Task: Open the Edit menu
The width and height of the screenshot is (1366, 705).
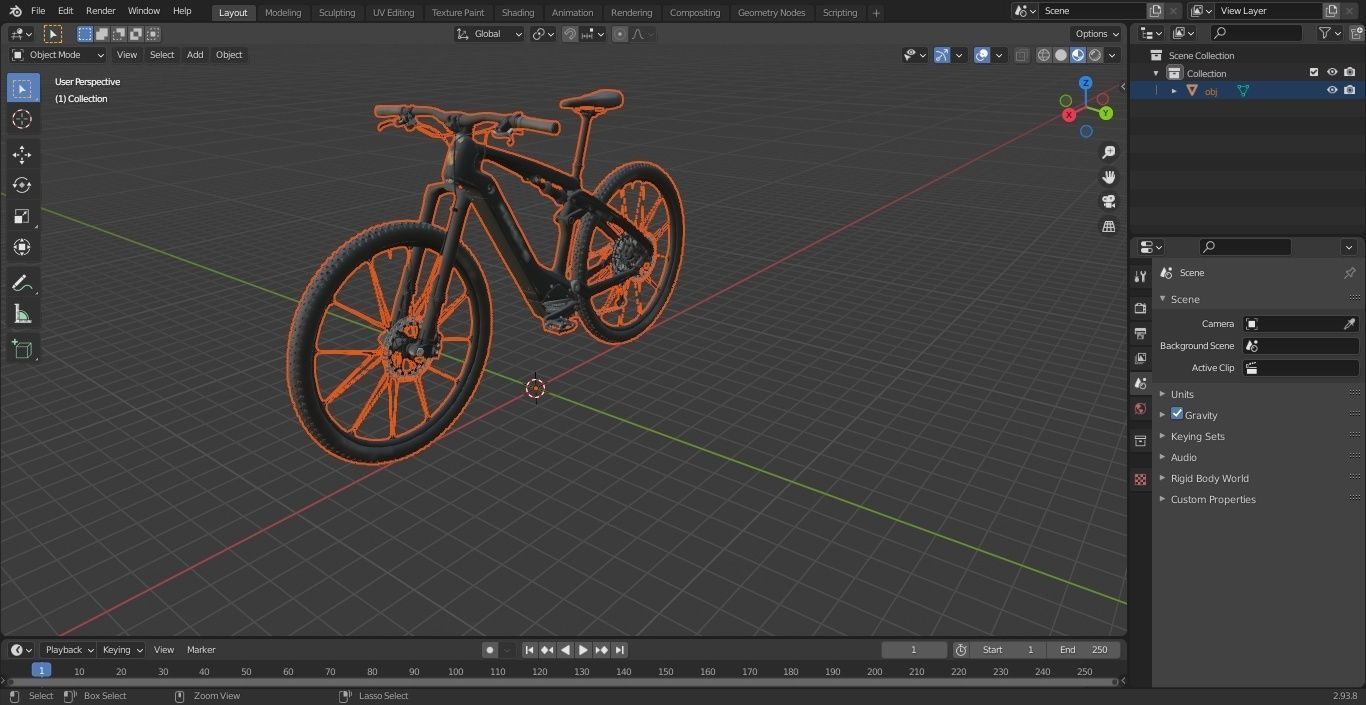Action: pyautogui.click(x=65, y=11)
